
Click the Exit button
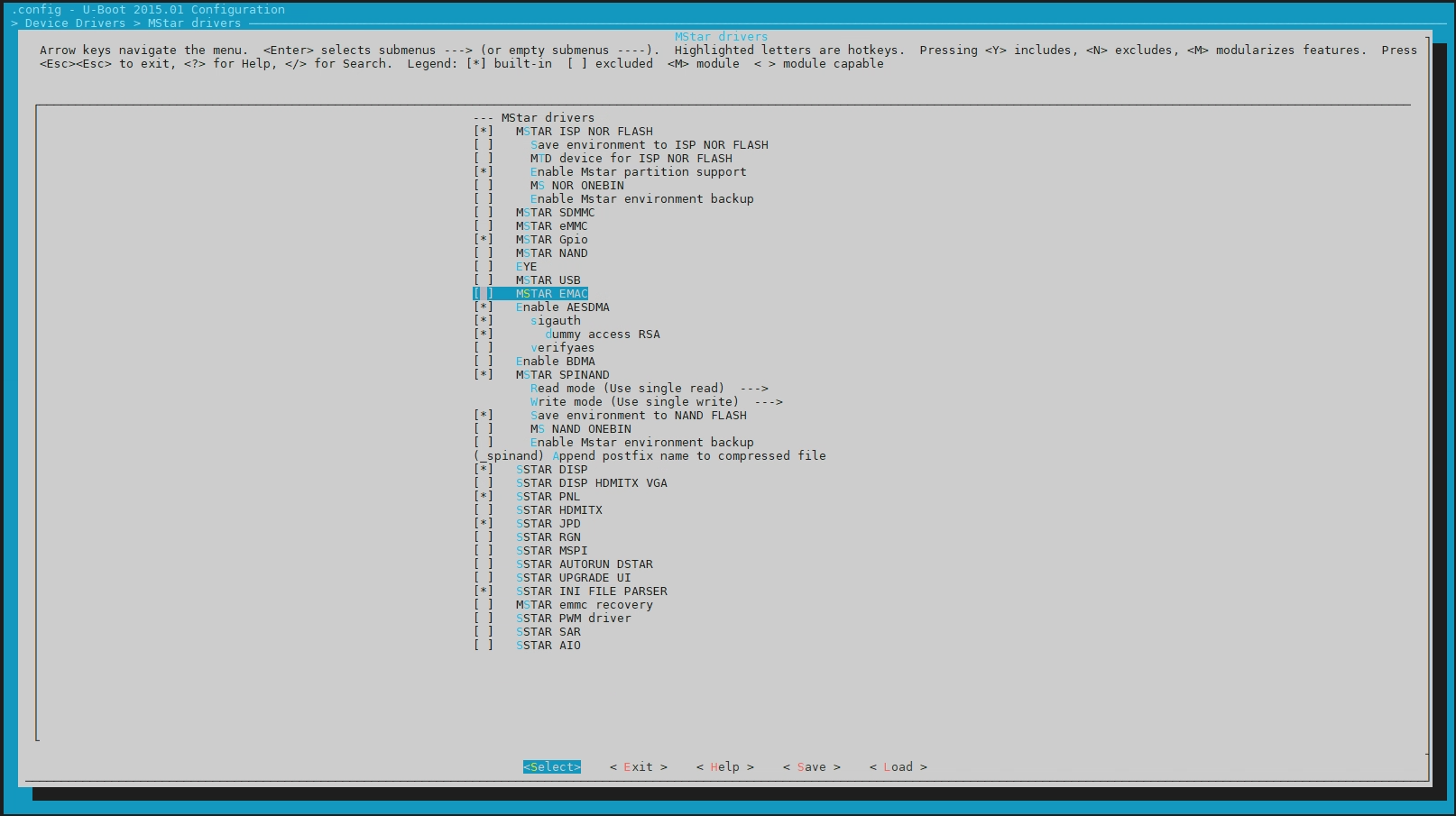coord(639,767)
